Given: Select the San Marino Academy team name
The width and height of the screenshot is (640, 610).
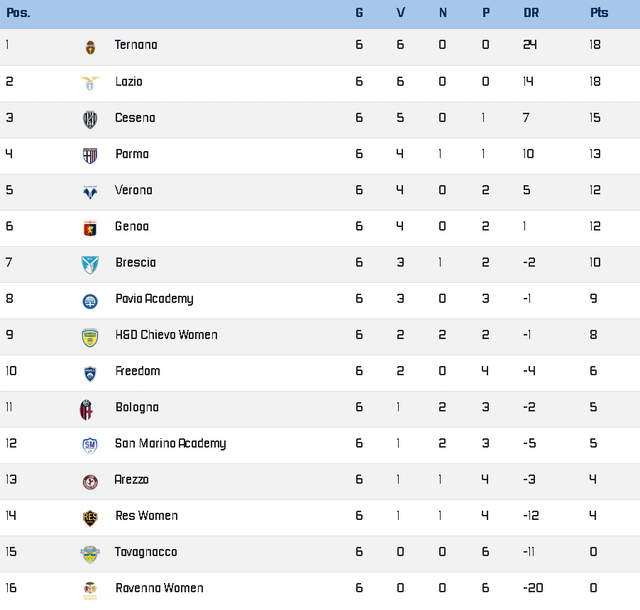Looking at the screenshot, I should (170, 444).
